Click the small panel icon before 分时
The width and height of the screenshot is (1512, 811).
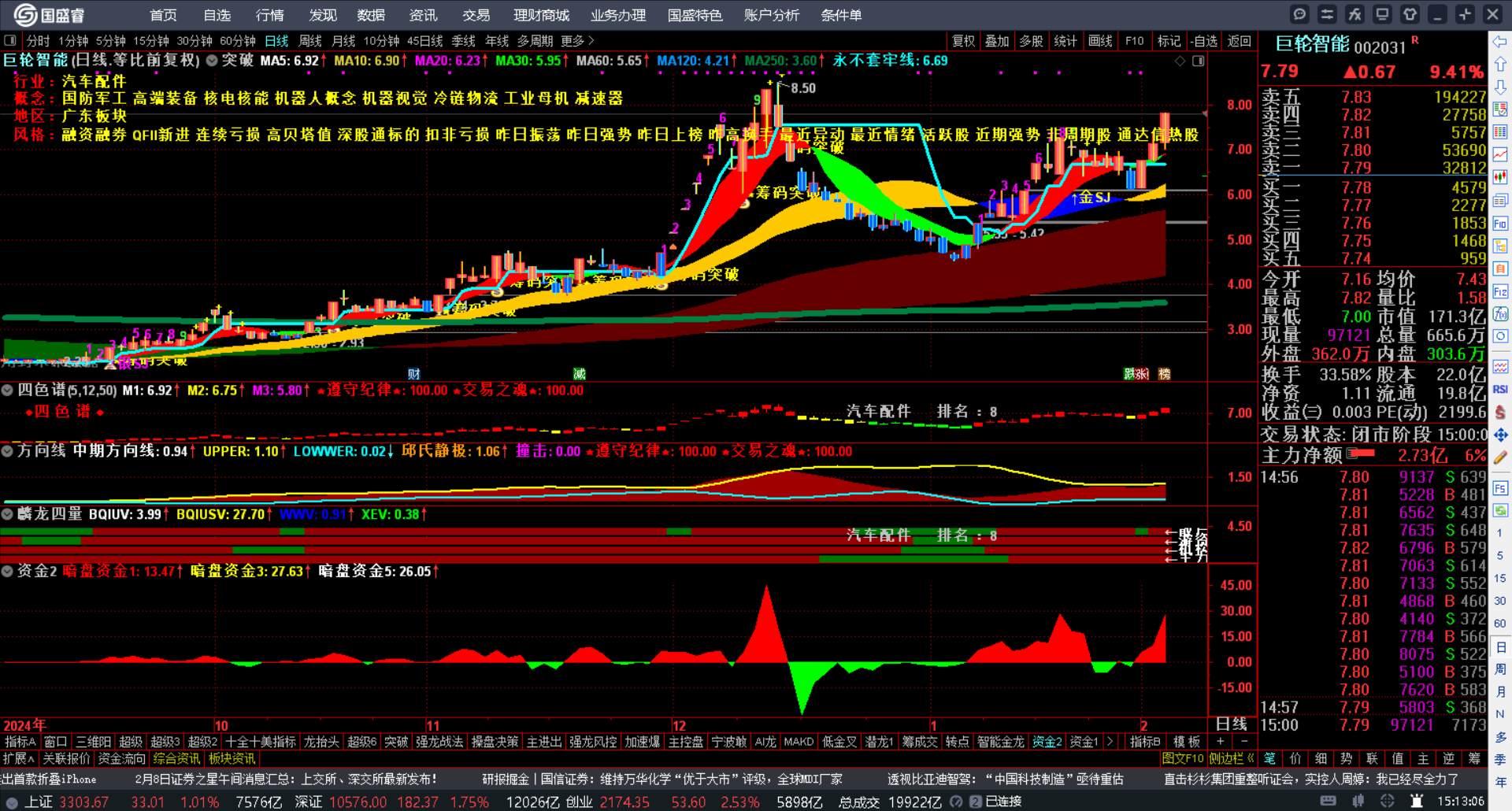(10, 40)
